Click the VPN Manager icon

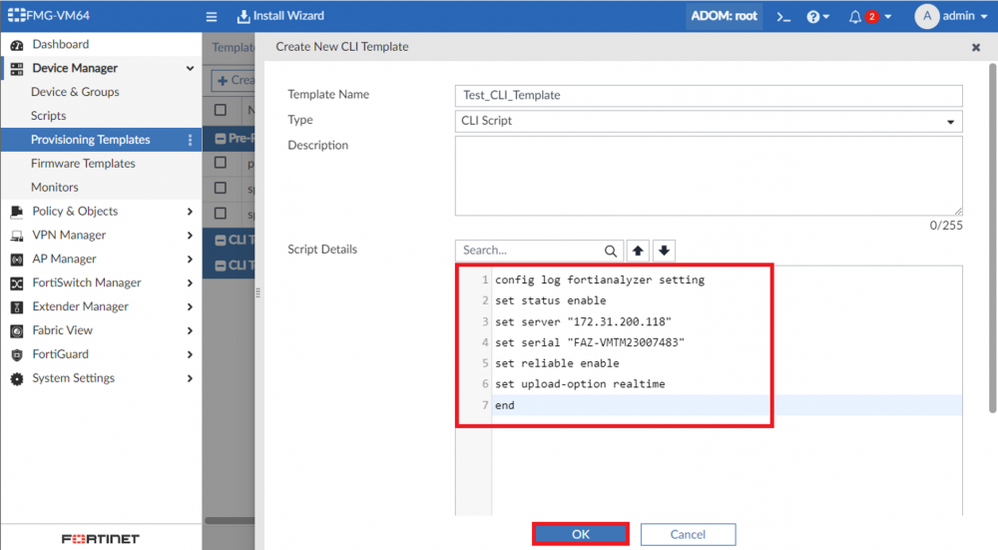point(17,236)
